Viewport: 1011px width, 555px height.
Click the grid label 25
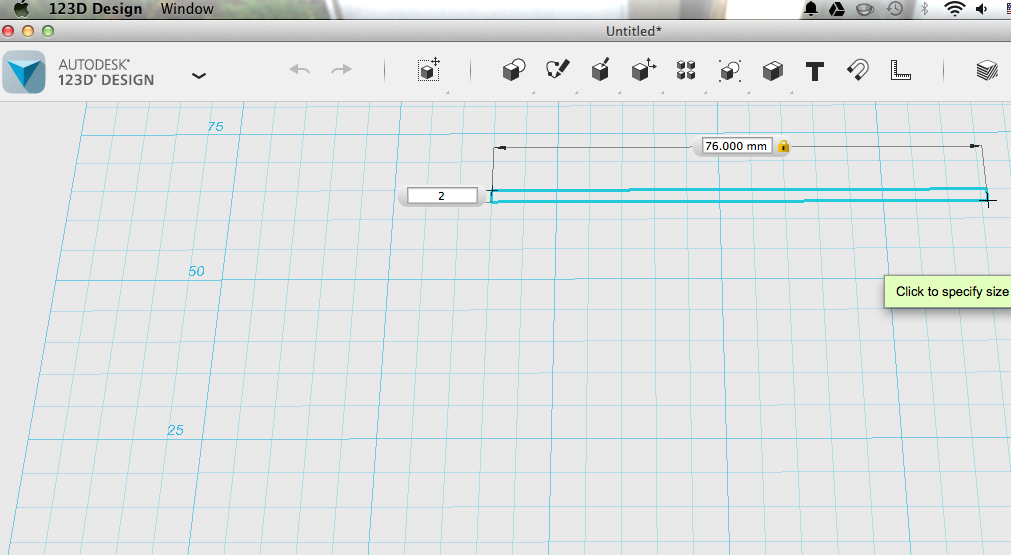pyautogui.click(x=175, y=430)
